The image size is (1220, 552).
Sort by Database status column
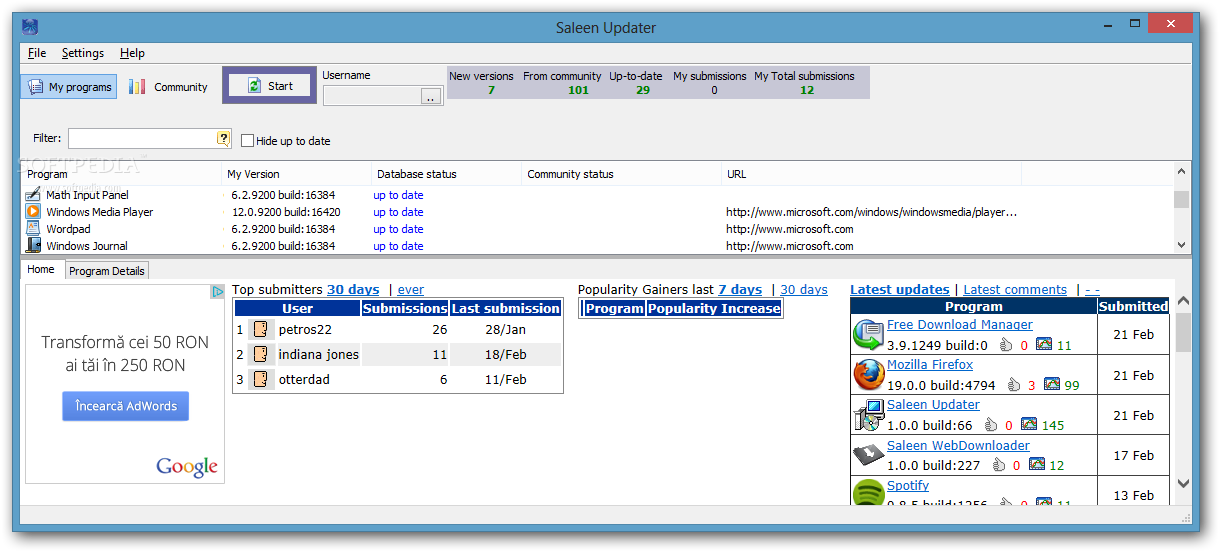coord(447,174)
